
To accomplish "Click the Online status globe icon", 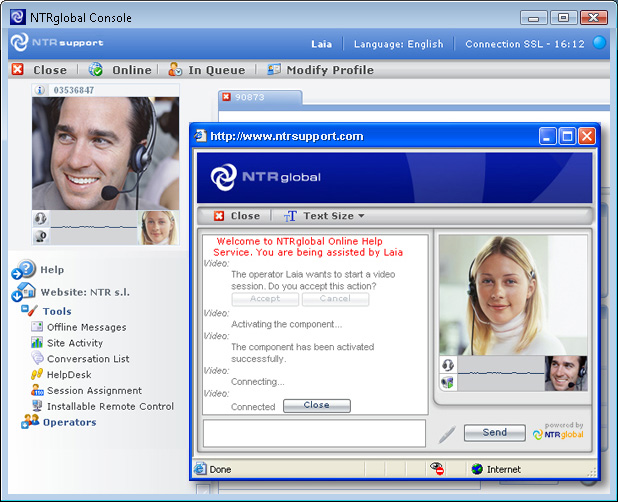I will tap(96, 70).
